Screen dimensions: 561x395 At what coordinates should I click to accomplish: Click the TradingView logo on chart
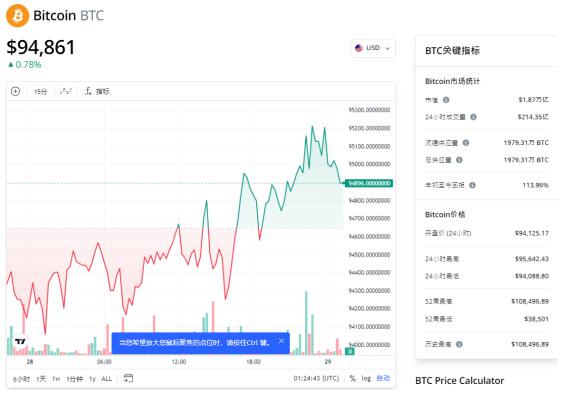pos(20,341)
